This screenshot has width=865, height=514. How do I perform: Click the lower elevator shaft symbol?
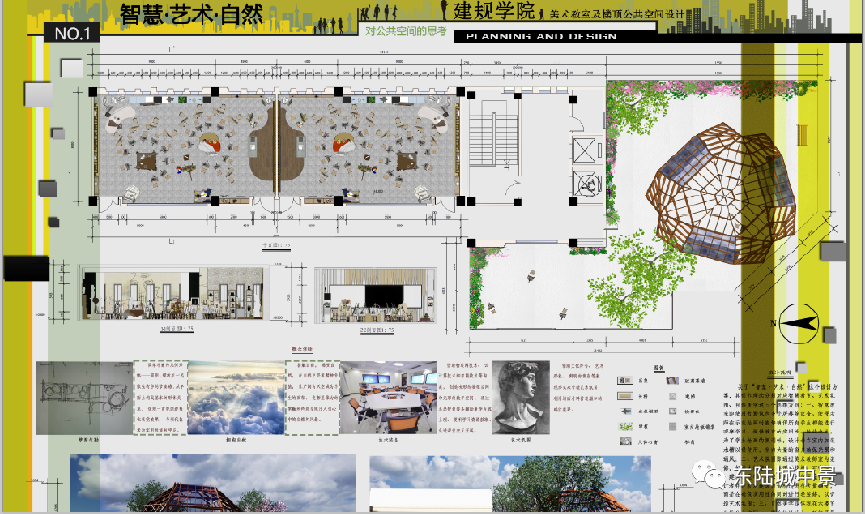[x=583, y=184]
